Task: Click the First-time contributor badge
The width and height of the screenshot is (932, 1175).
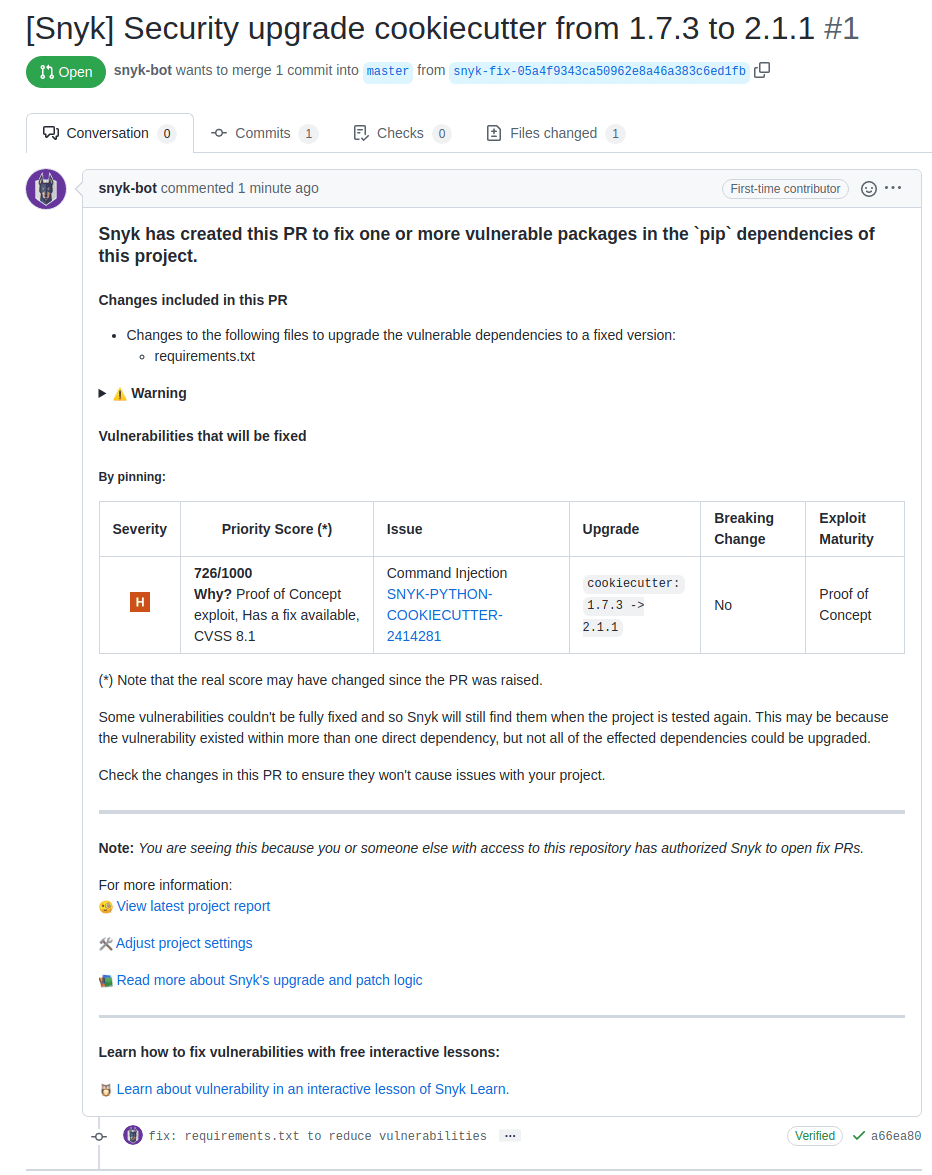Action: (785, 189)
